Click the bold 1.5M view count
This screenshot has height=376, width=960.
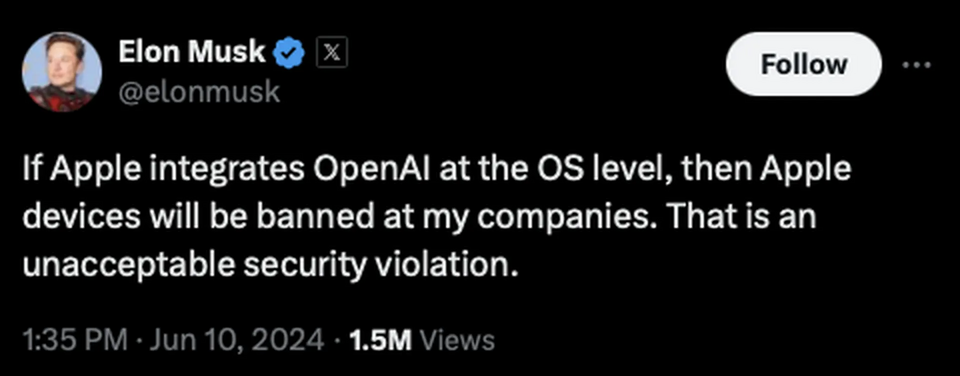(x=380, y=340)
